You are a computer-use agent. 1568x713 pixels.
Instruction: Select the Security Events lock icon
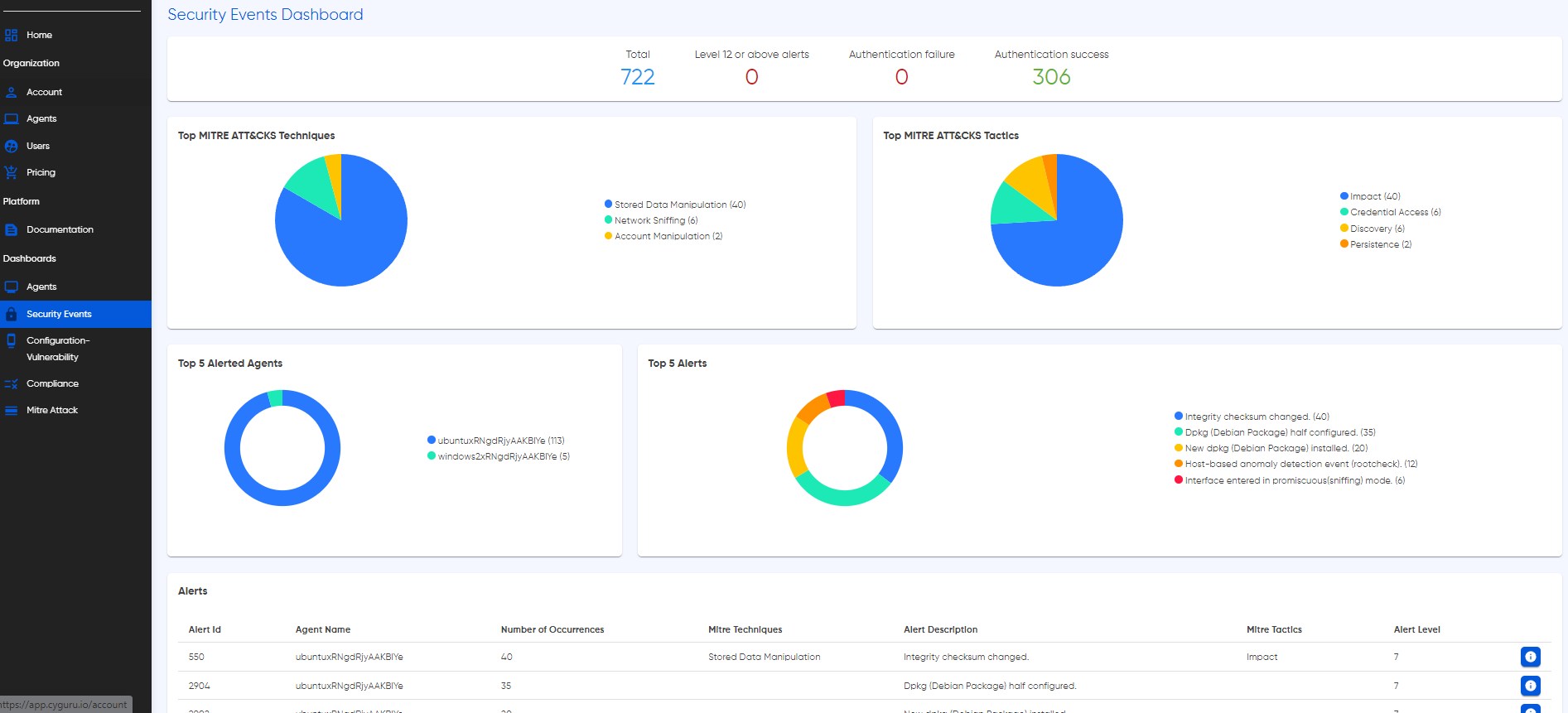tap(11, 314)
